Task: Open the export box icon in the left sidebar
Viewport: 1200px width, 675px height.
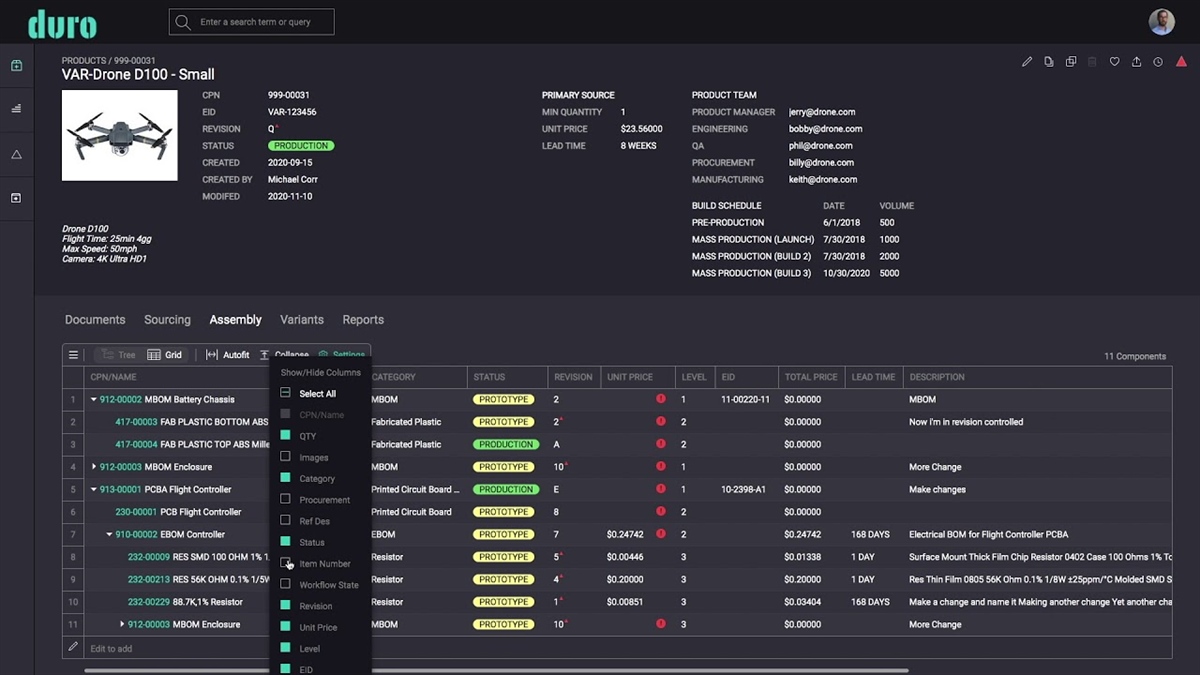Action: click(16, 198)
